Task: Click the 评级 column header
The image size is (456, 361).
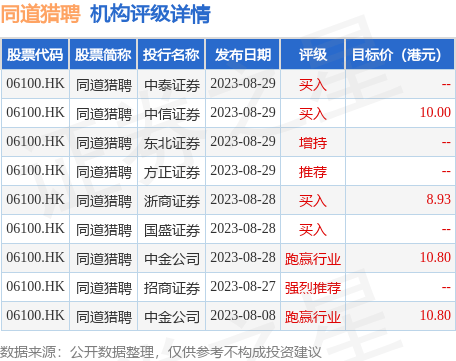Action: [313, 54]
